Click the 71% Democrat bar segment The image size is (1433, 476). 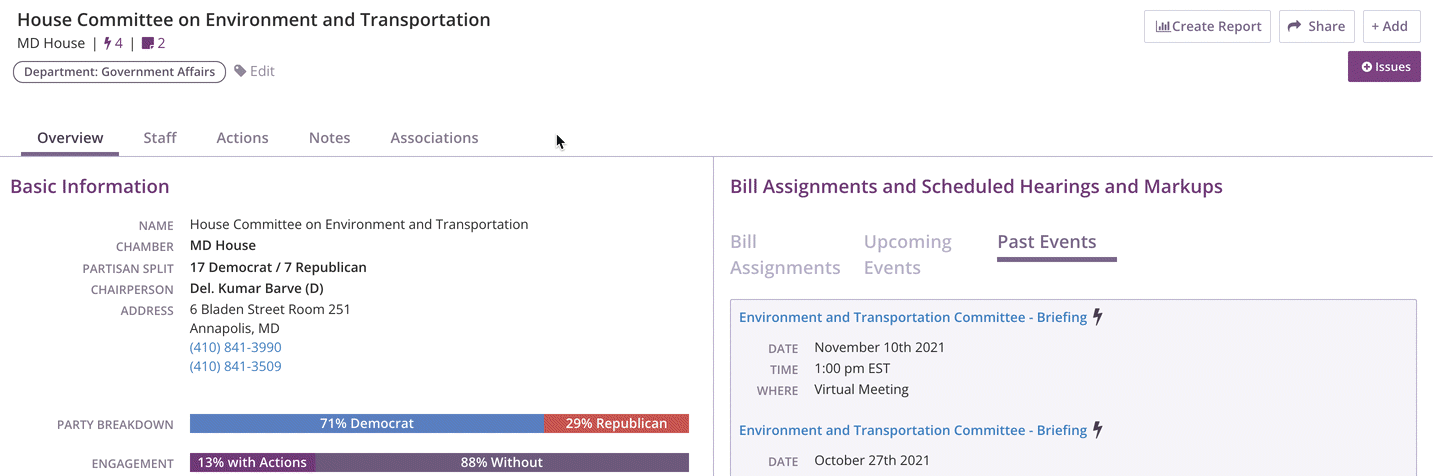click(367, 424)
